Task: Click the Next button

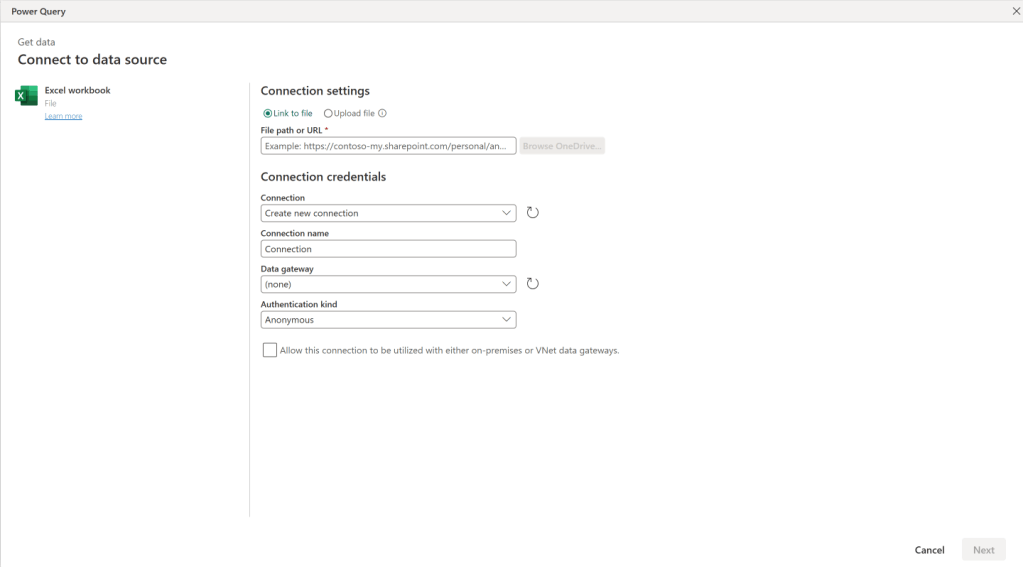Action: pyautogui.click(x=983, y=550)
